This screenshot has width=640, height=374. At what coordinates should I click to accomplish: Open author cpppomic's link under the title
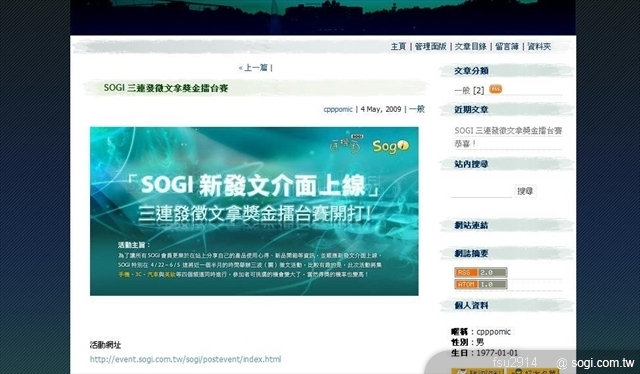pos(338,109)
